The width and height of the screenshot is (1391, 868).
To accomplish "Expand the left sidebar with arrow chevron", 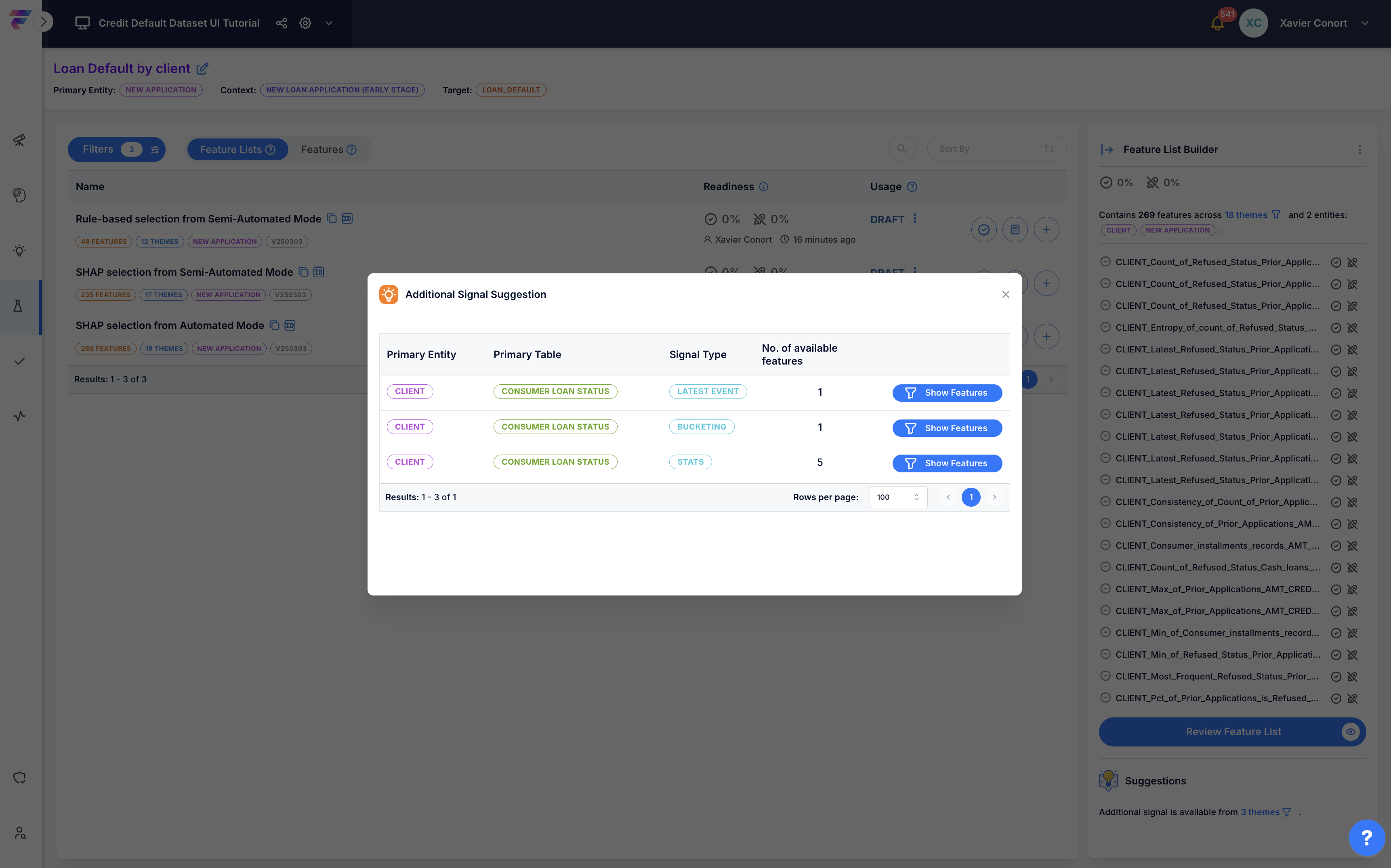I will 44,22.
